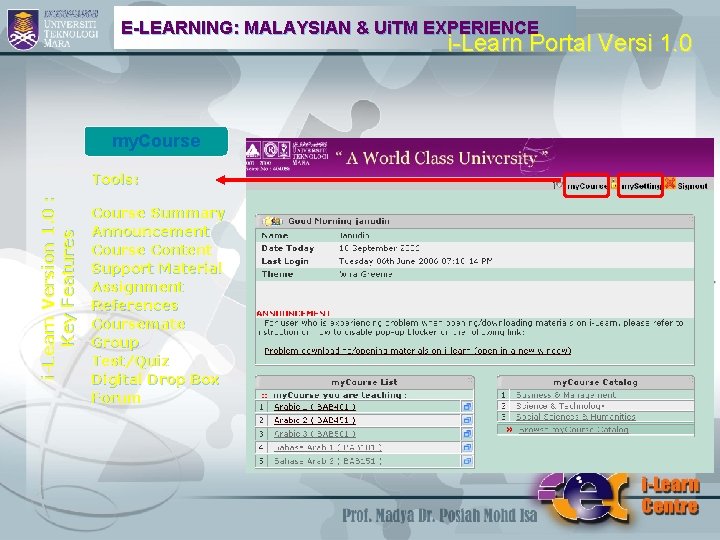
Task: Open Social Sciences & Humanities catalog link
Action: [575, 417]
